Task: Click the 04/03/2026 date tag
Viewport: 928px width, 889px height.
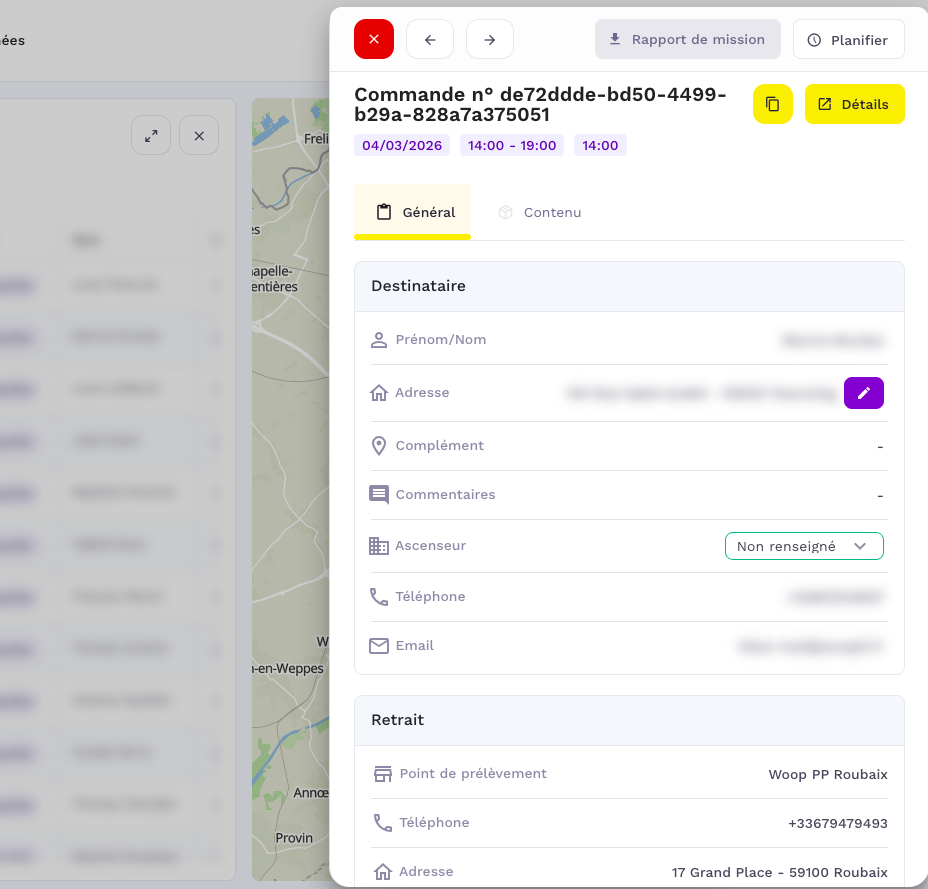Action: click(401, 146)
